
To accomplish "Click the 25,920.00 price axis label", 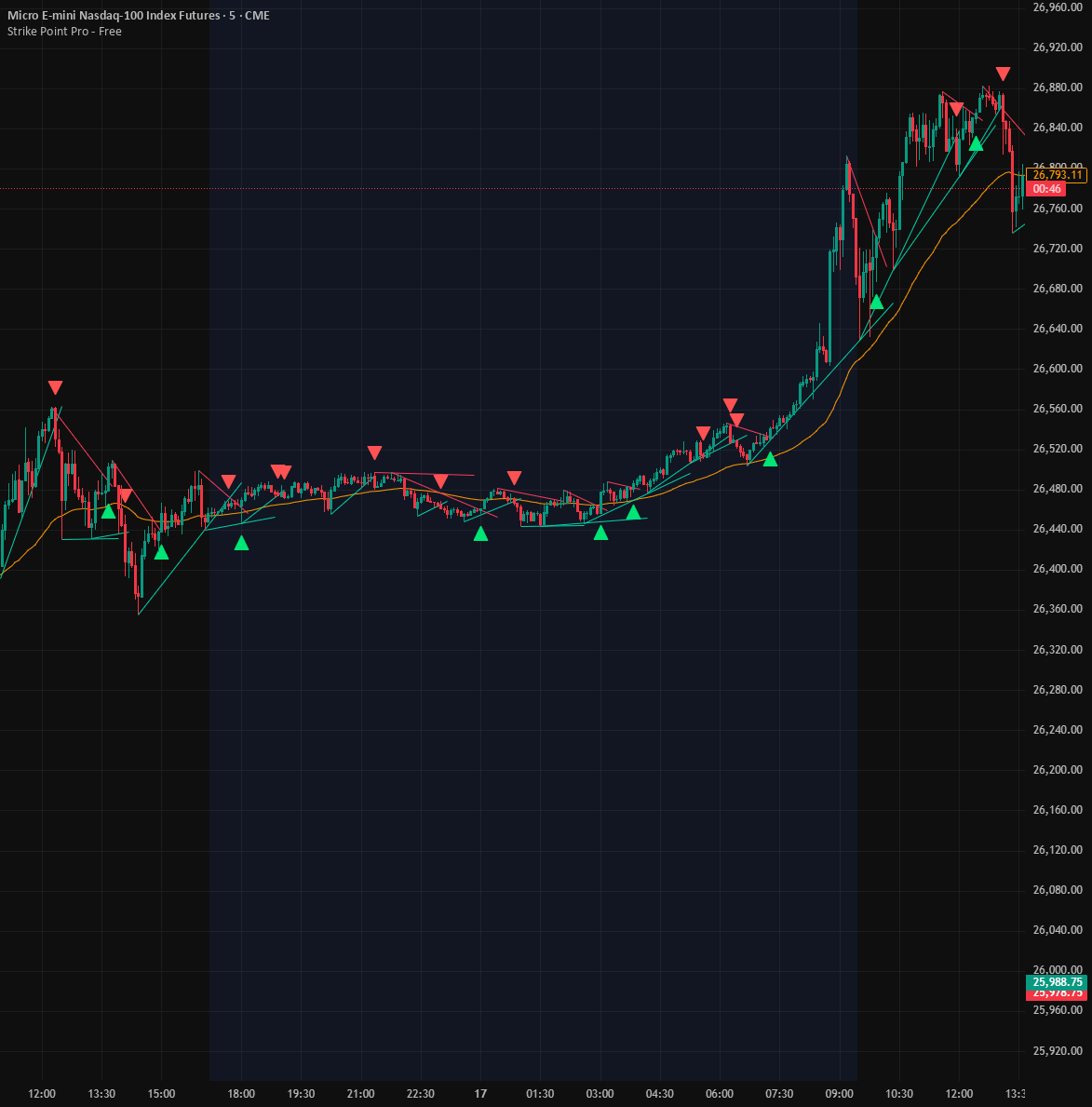I will click(x=1057, y=1051).
